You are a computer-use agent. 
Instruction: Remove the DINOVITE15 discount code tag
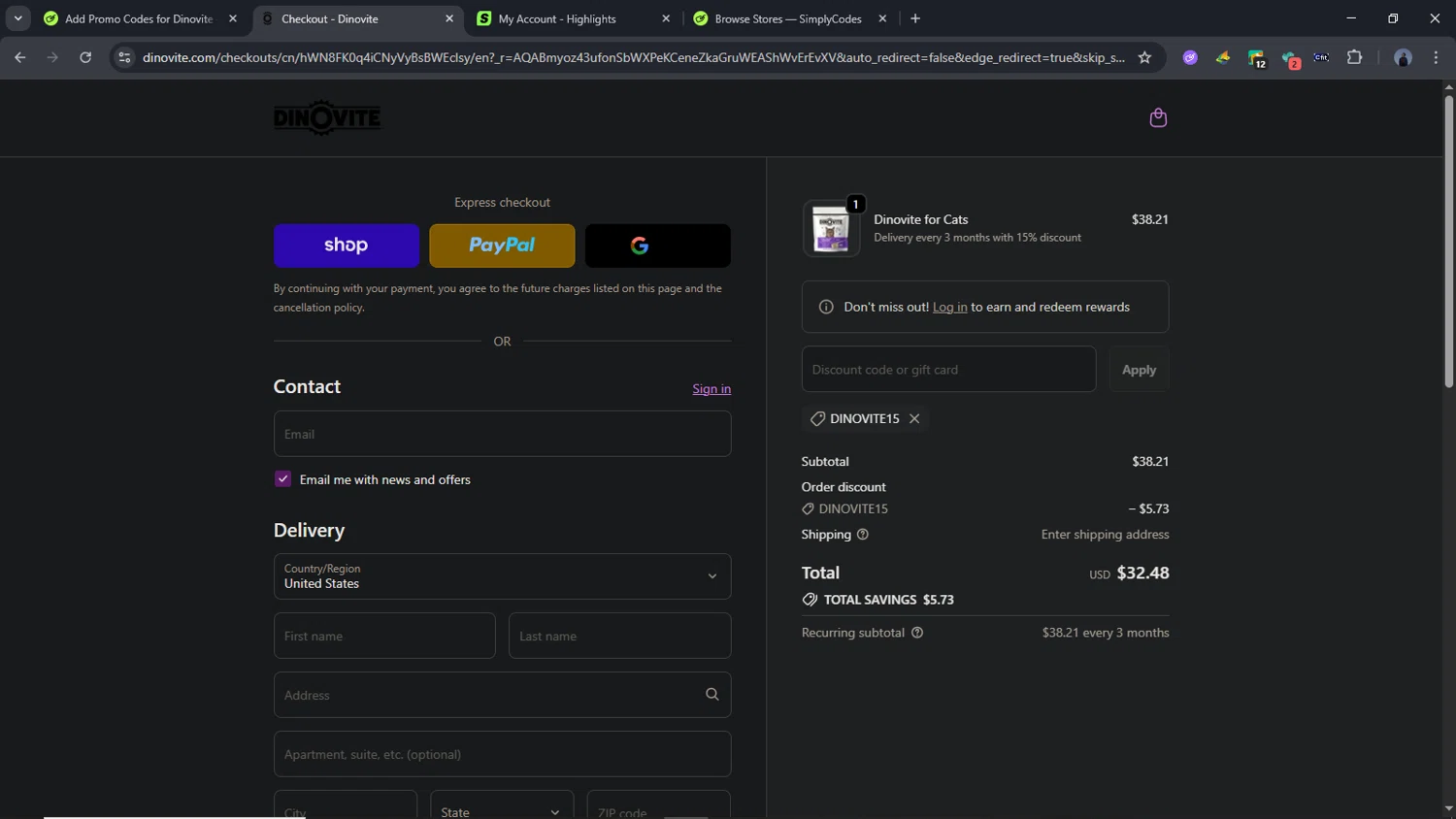[x=914, y=419]
